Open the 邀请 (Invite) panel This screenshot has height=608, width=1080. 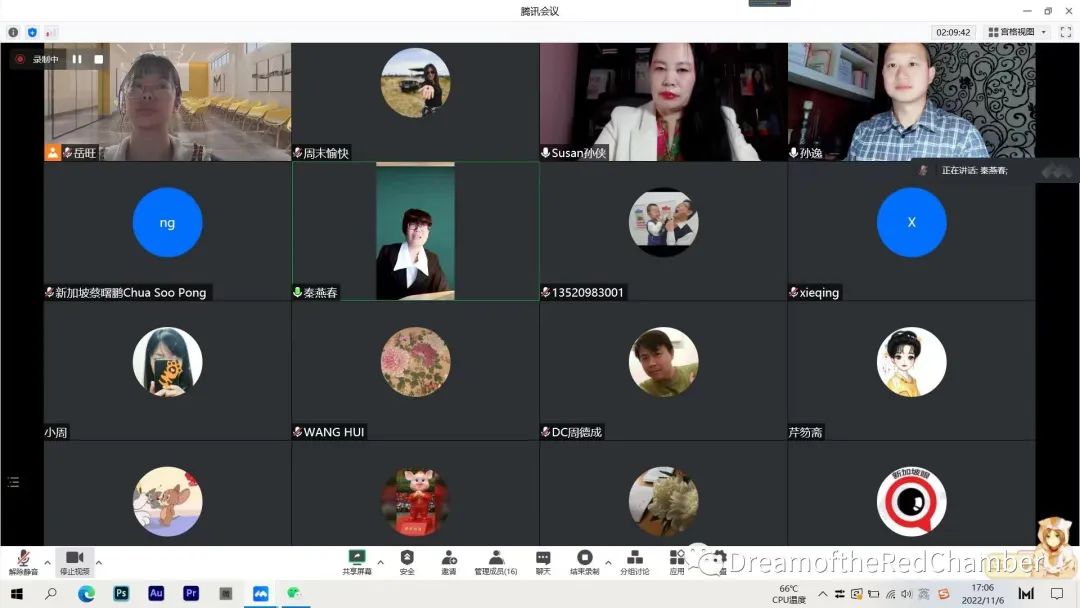tap(448, 560)
